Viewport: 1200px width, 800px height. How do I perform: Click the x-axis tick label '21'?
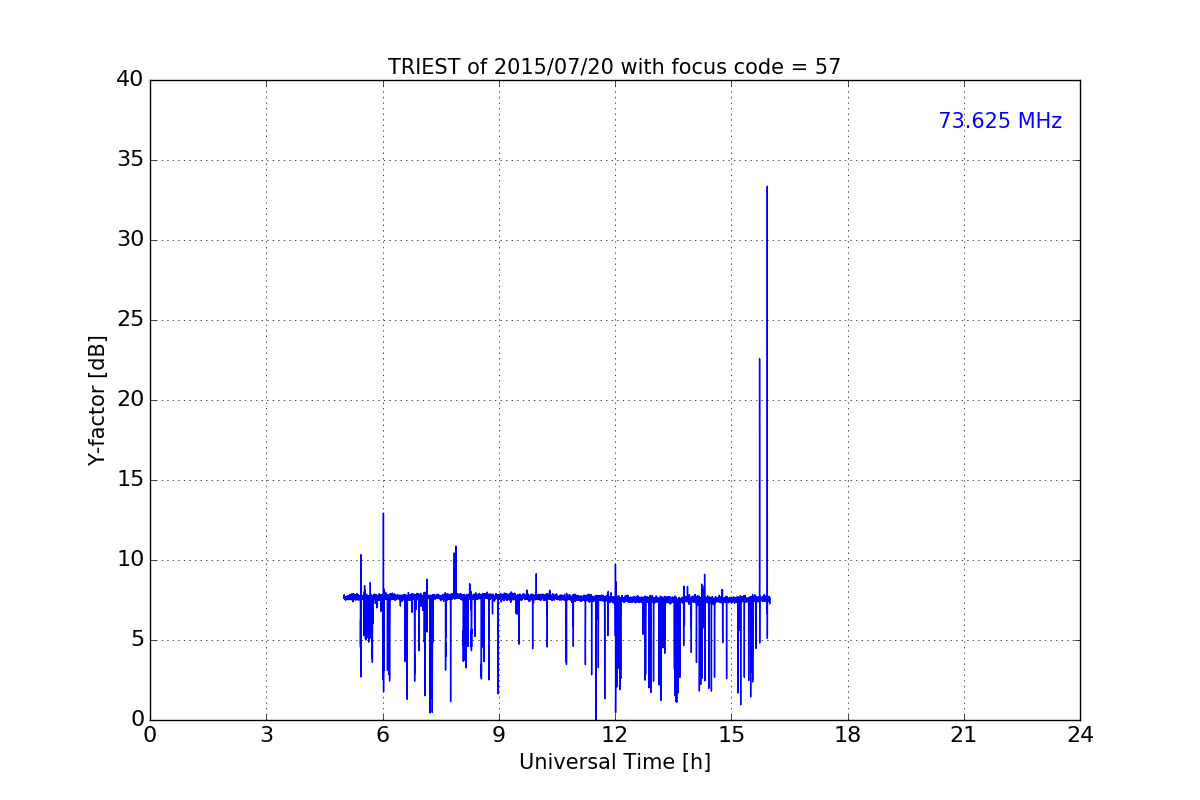coord(964,735)
